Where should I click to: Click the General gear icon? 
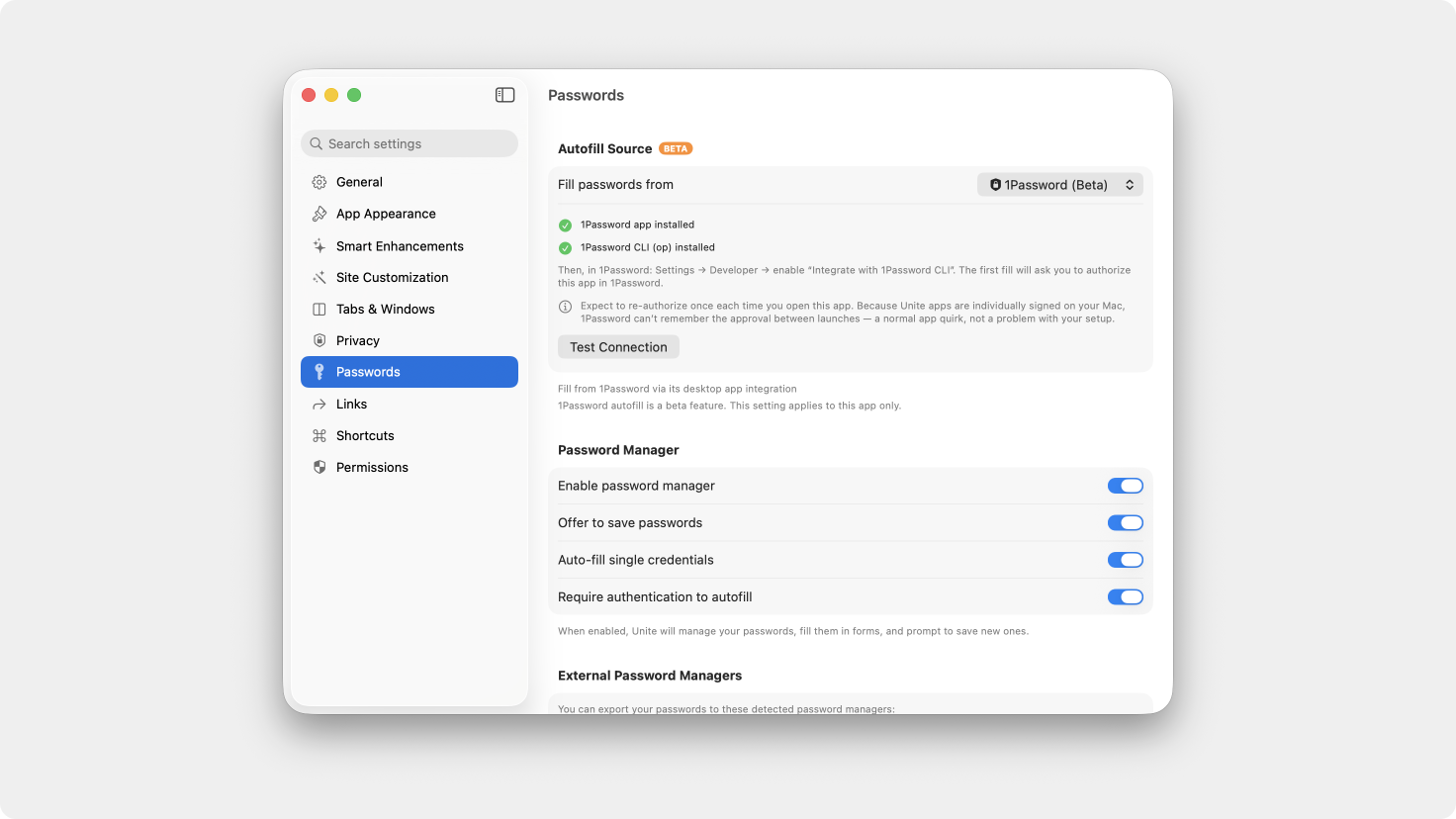[319, 182]
